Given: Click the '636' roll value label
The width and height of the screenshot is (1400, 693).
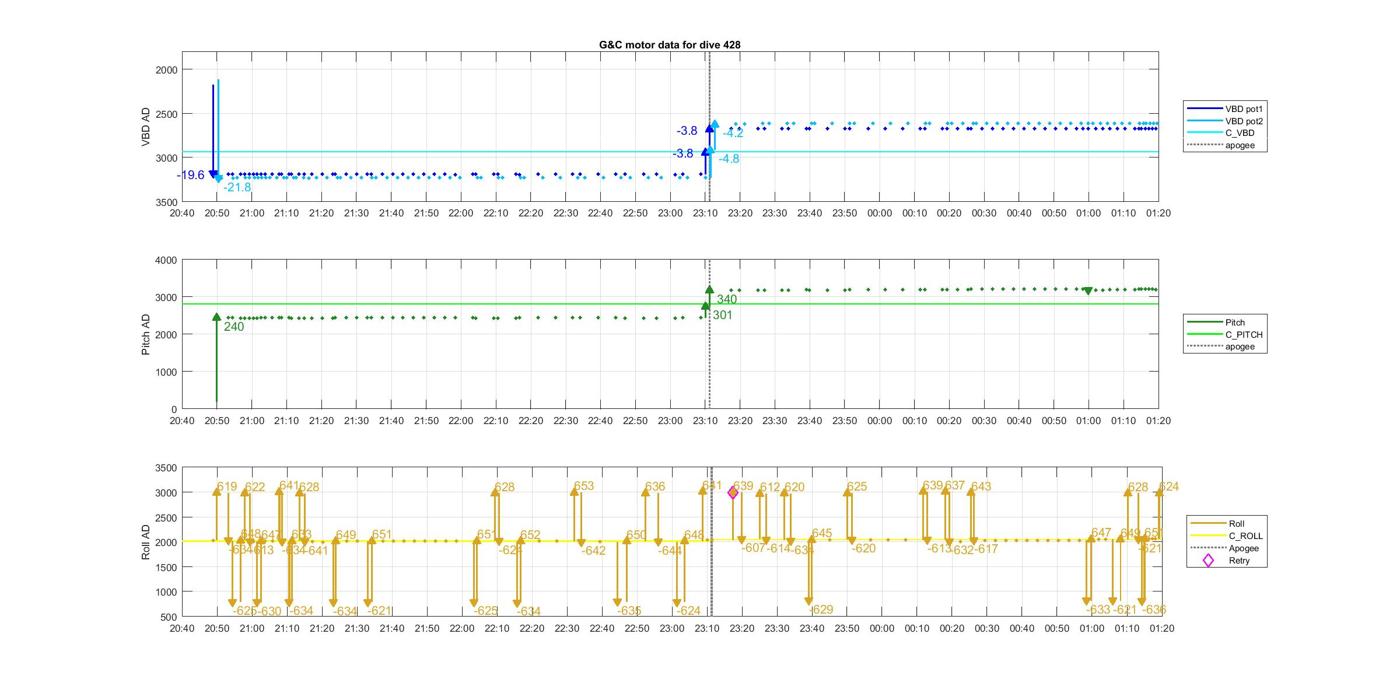Looking at the screenshot, I should [655, 487].
